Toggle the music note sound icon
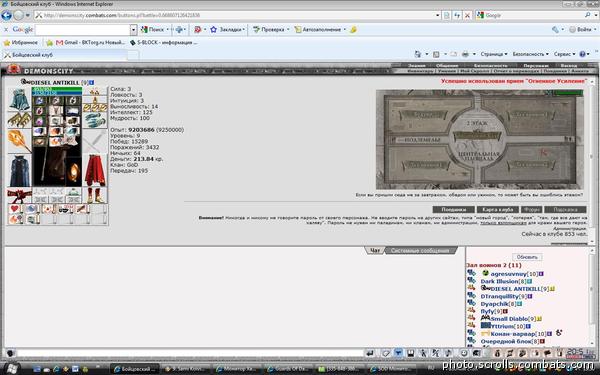This screenshot has height=375, width=600. click(x=448, y=353)
